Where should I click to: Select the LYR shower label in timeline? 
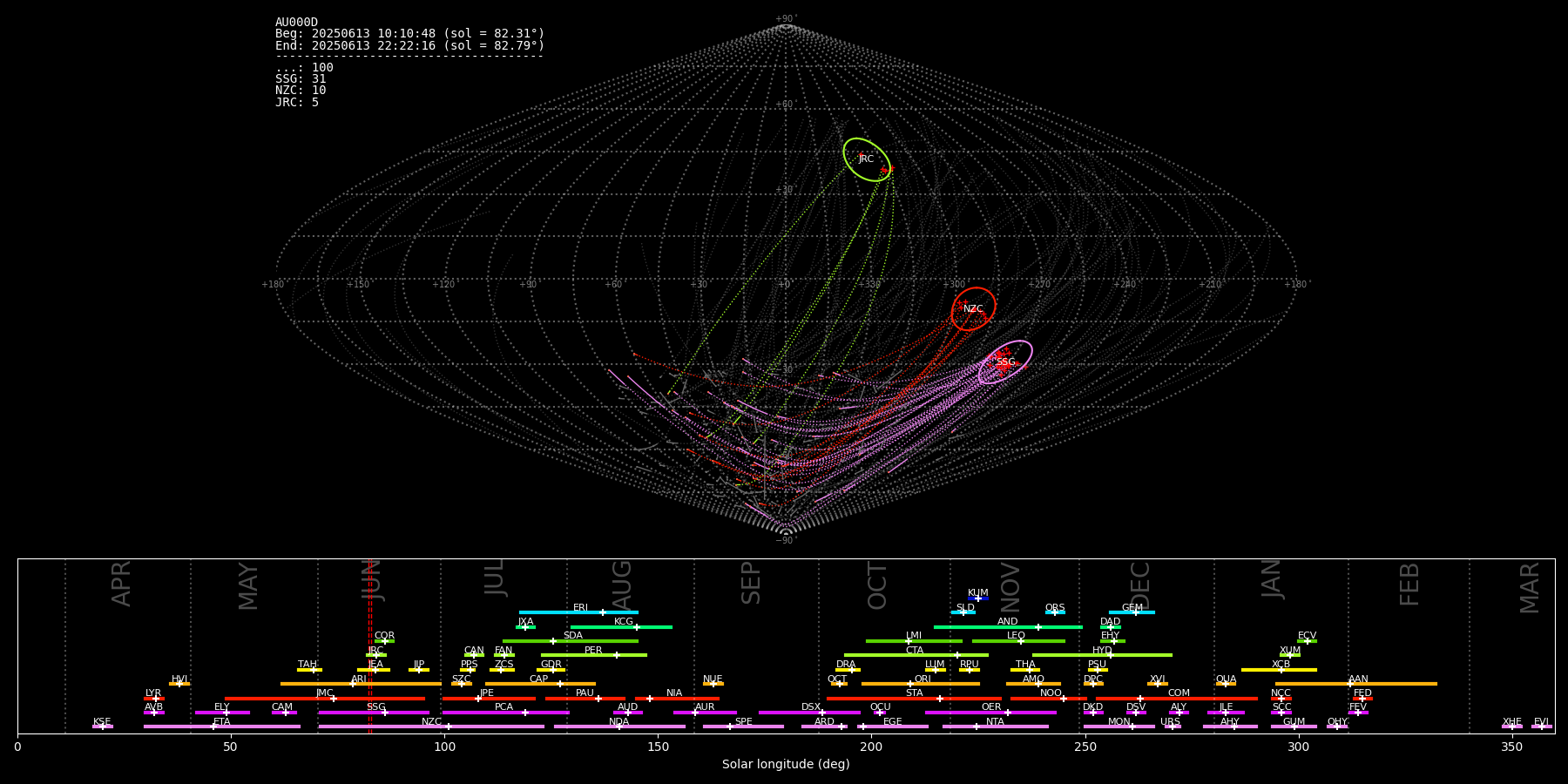[153, 693]
